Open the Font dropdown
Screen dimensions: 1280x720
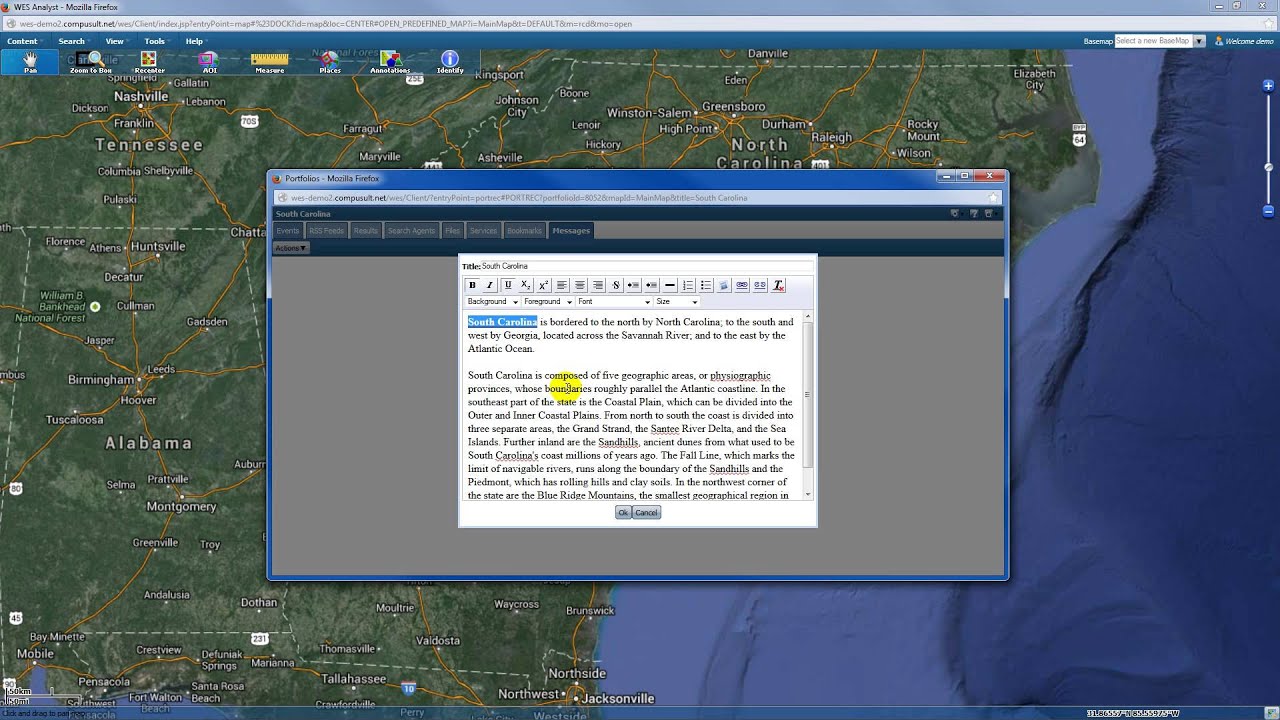click(x=614, y=301)
